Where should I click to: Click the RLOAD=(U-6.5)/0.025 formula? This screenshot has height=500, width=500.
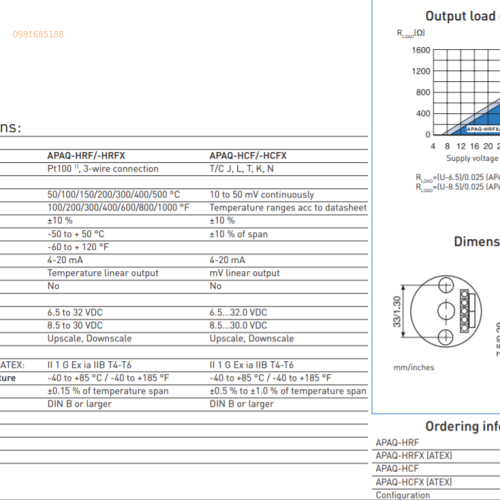[458, 177]
